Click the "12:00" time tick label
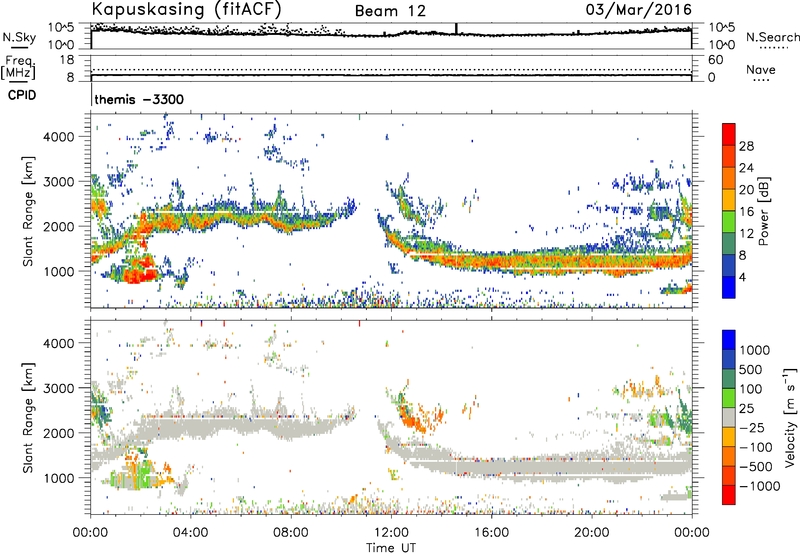This screenshot has height=554, width=800. 391,533
